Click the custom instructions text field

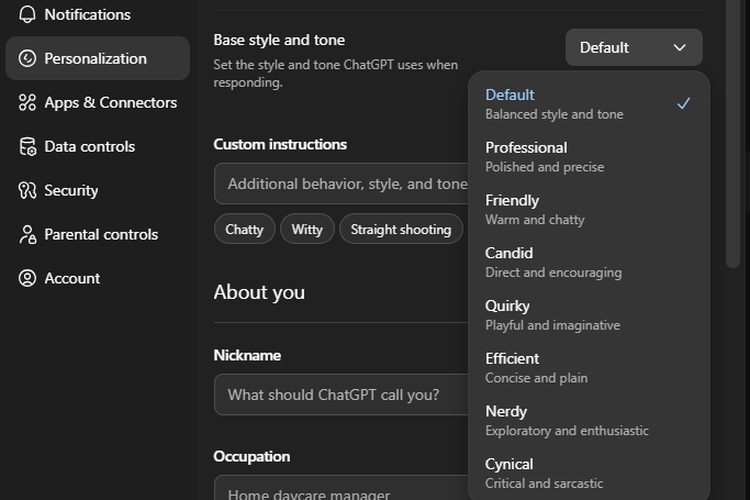(x=340, y=184)
